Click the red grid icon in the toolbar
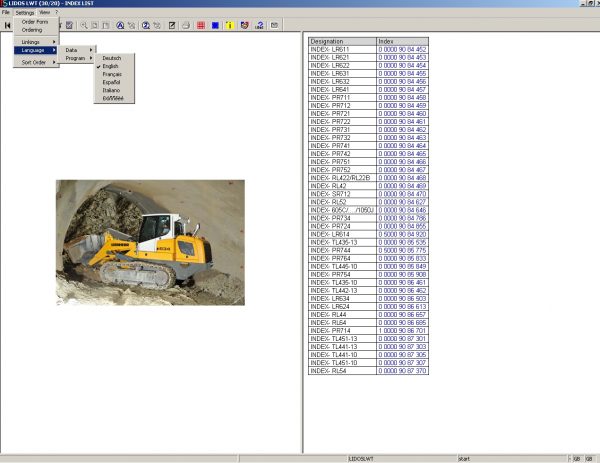 201,24
